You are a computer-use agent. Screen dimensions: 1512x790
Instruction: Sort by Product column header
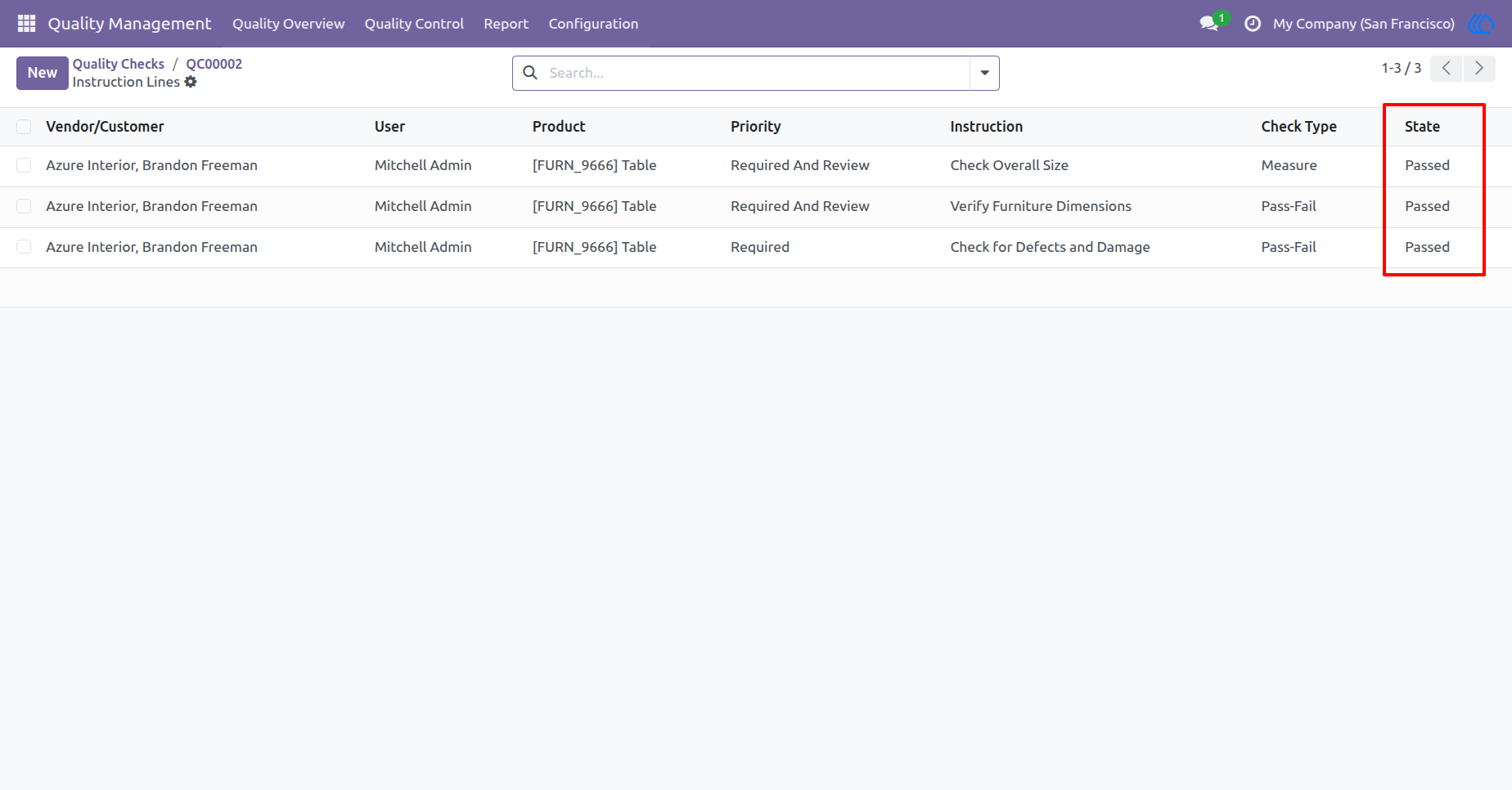[x=559, y=127]
